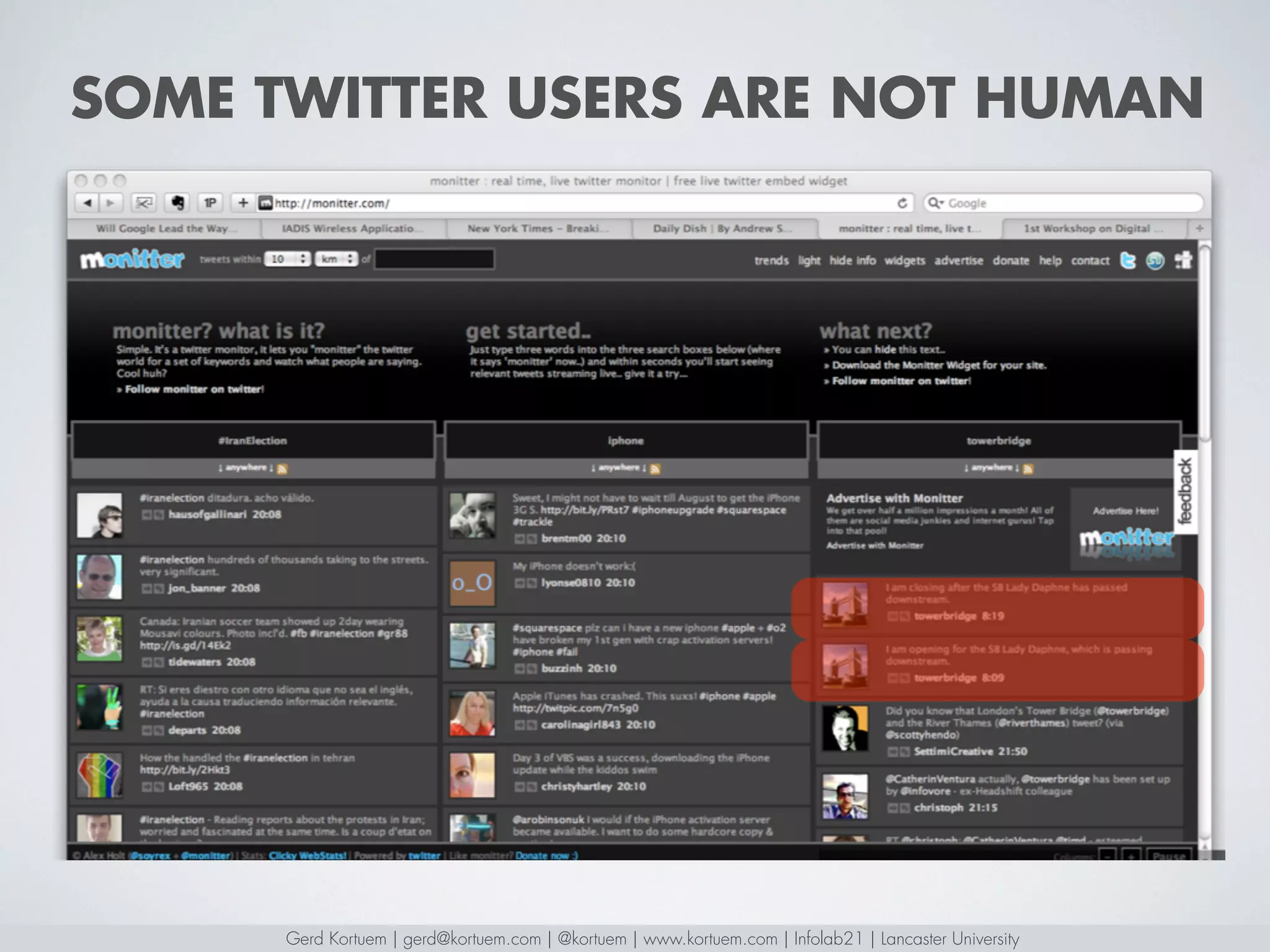Screen dimensions: 1270x952
Task: Click the trends link in the header
Action: pos(771,260)
